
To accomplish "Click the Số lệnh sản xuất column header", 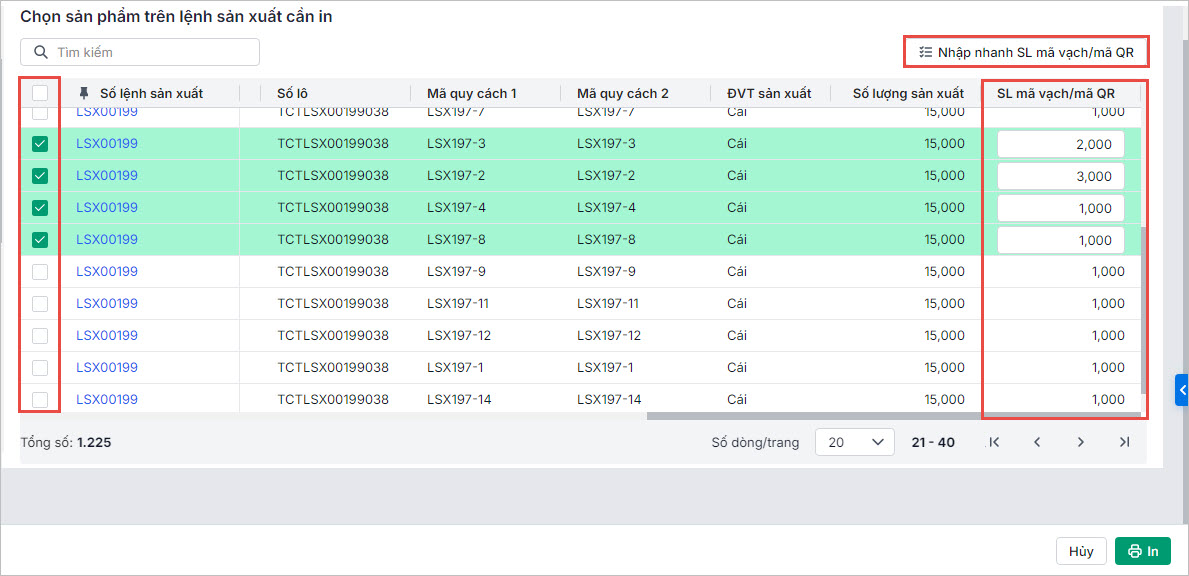I will pyautogui.click(x=151, y=93).
